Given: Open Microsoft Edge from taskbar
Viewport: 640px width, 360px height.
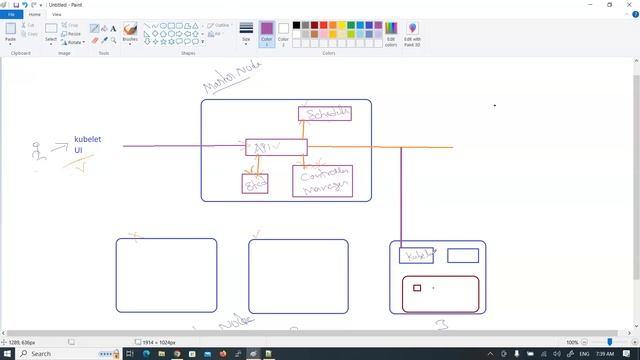Looking at the screenshot, I should [x=146, y=353].
